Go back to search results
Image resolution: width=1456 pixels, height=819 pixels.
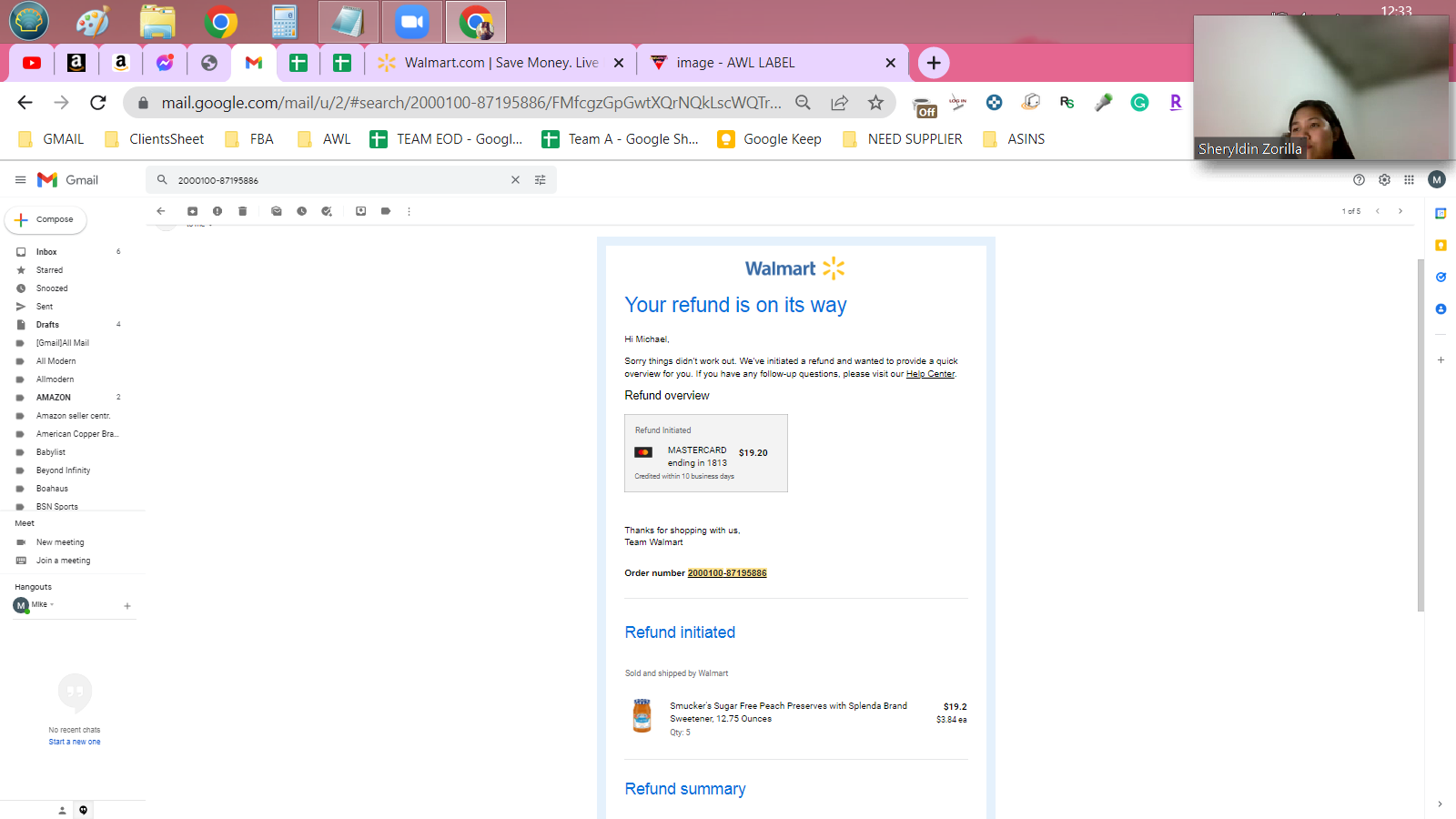coord(161,211)
